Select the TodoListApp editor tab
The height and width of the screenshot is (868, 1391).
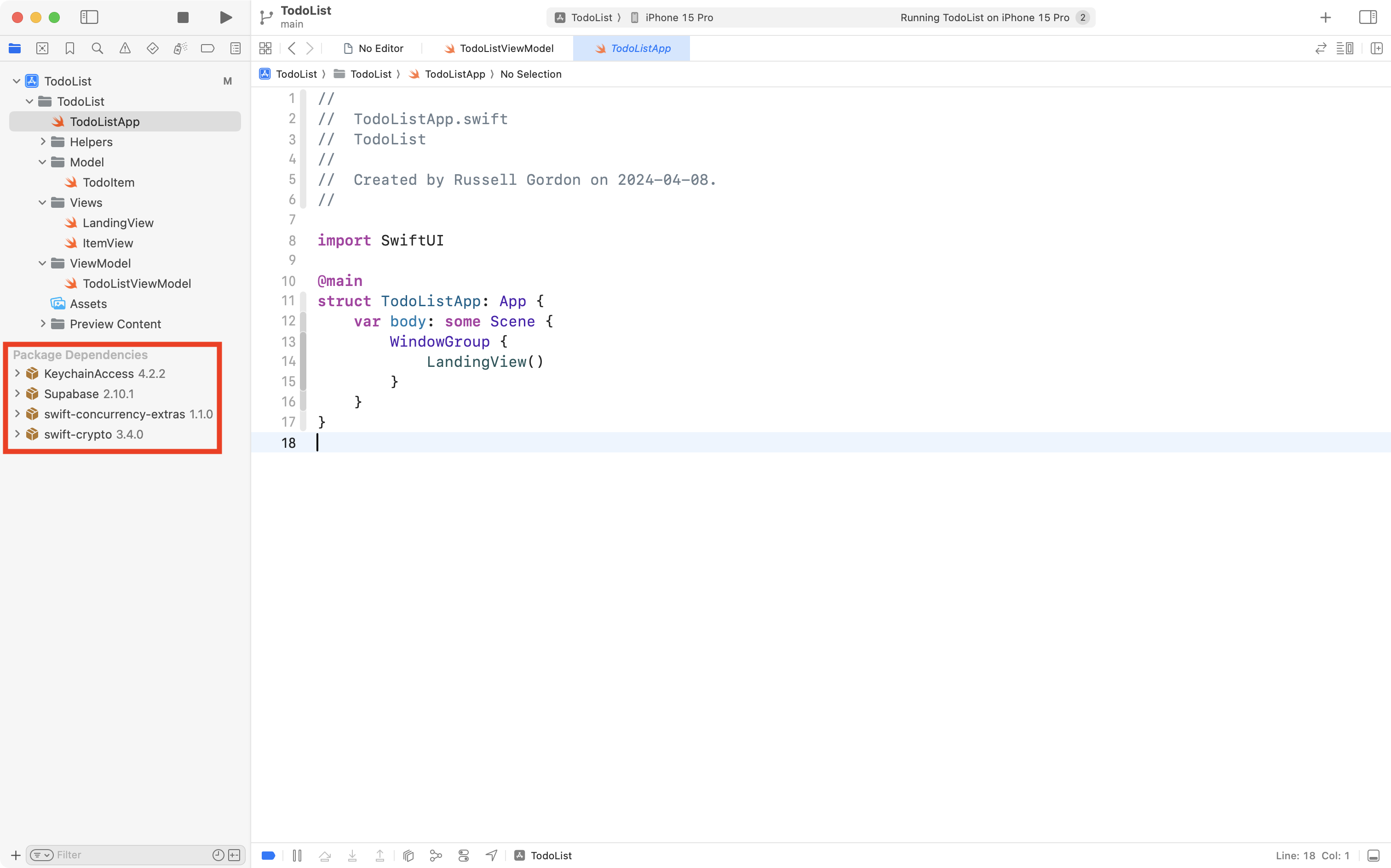click(x=632, y=48)
